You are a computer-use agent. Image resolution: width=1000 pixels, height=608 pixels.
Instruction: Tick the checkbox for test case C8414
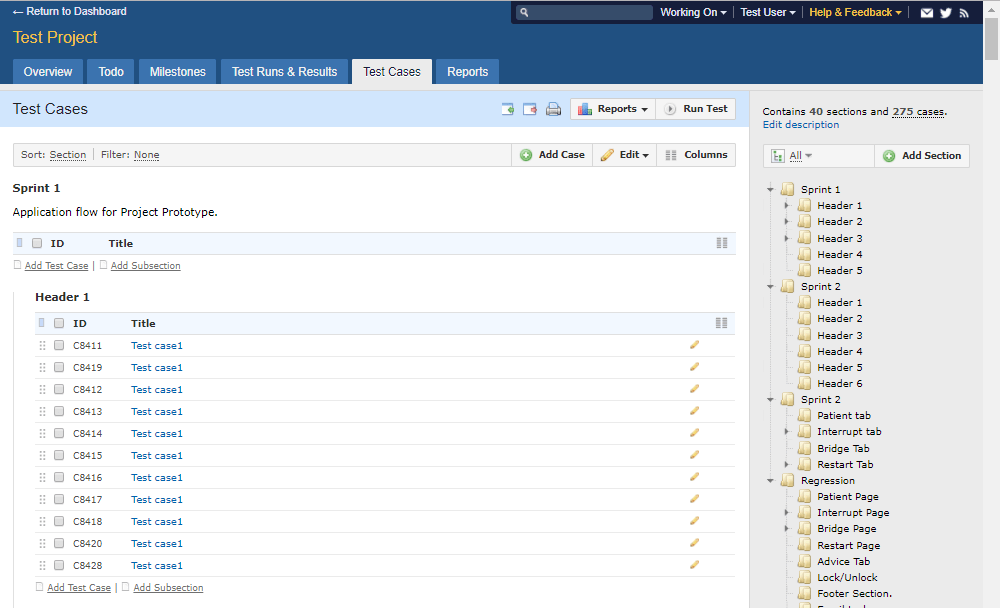point(59,433)
